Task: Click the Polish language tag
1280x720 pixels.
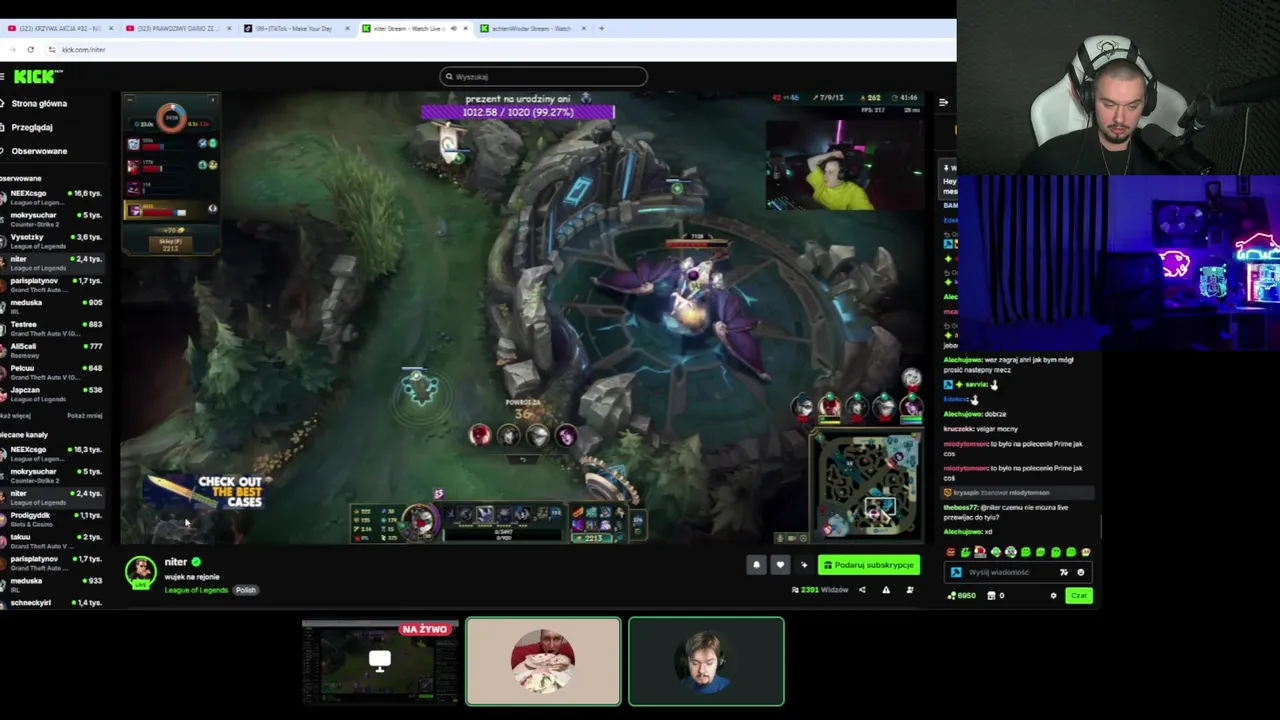Action: click(246, 590)
